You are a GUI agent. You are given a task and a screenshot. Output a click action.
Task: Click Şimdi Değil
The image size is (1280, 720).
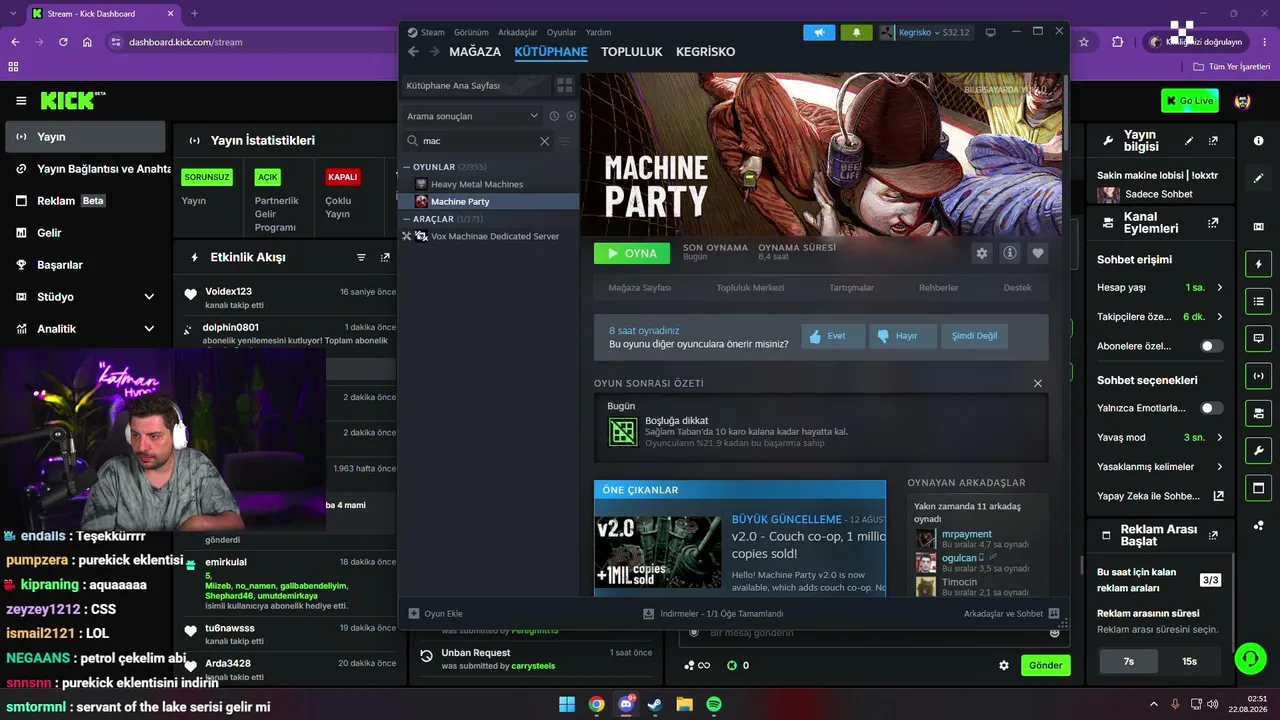pyautogui.click(x=974, y=336)
